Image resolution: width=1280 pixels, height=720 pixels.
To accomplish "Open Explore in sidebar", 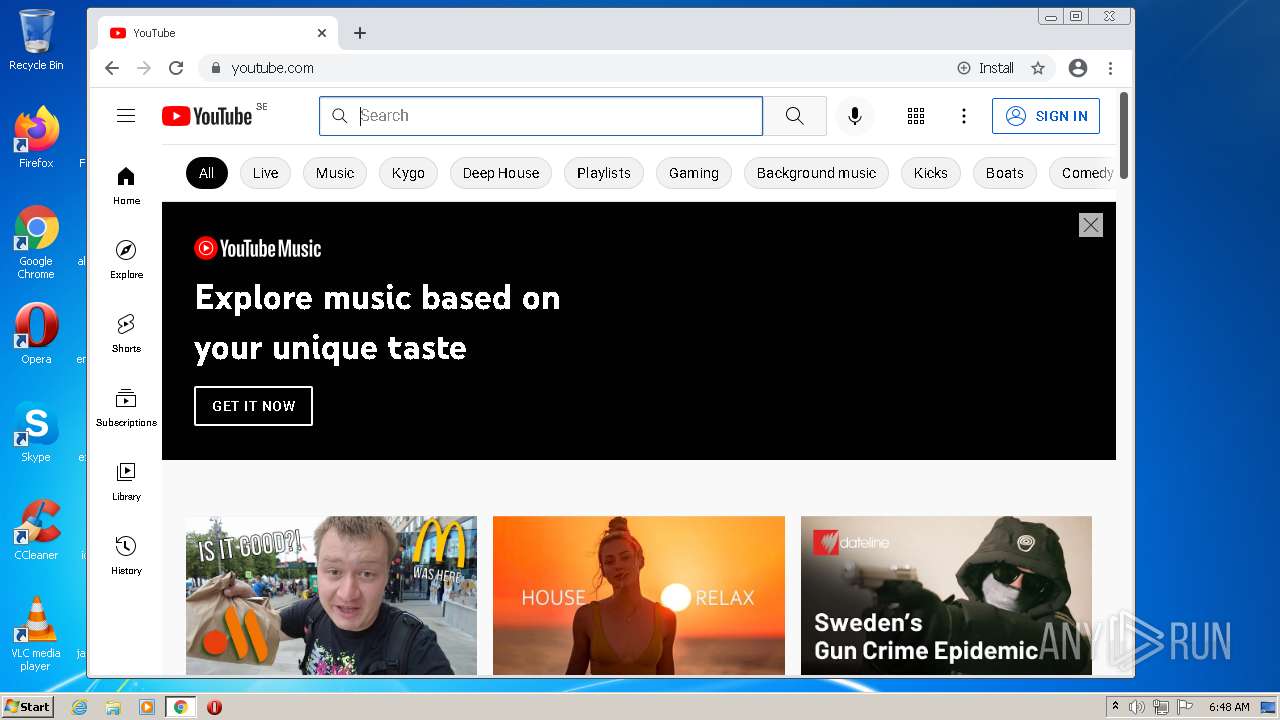I will click(x=126, y=260).
